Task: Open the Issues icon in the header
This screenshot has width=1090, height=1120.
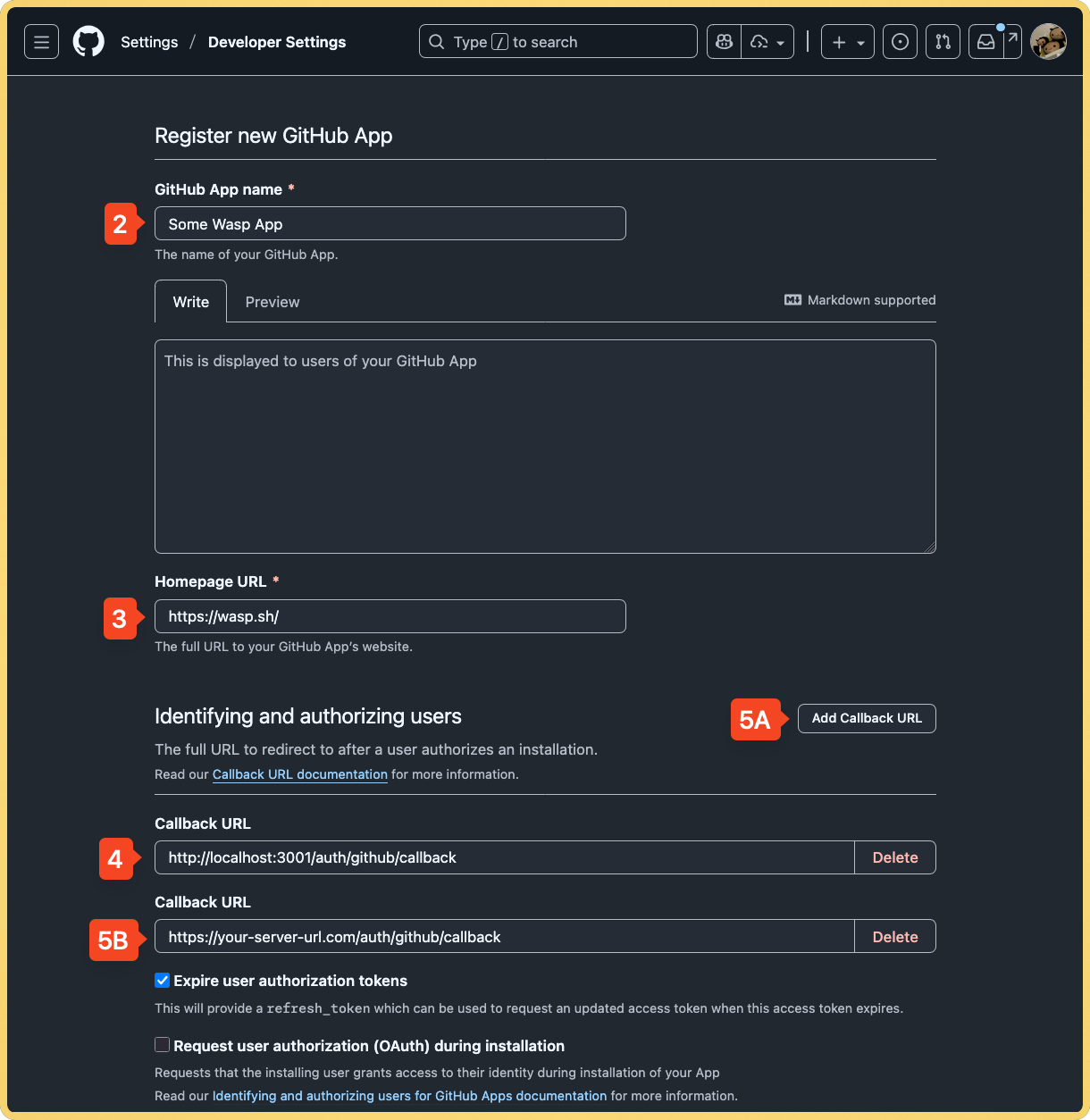Action: tap(900, 41)
